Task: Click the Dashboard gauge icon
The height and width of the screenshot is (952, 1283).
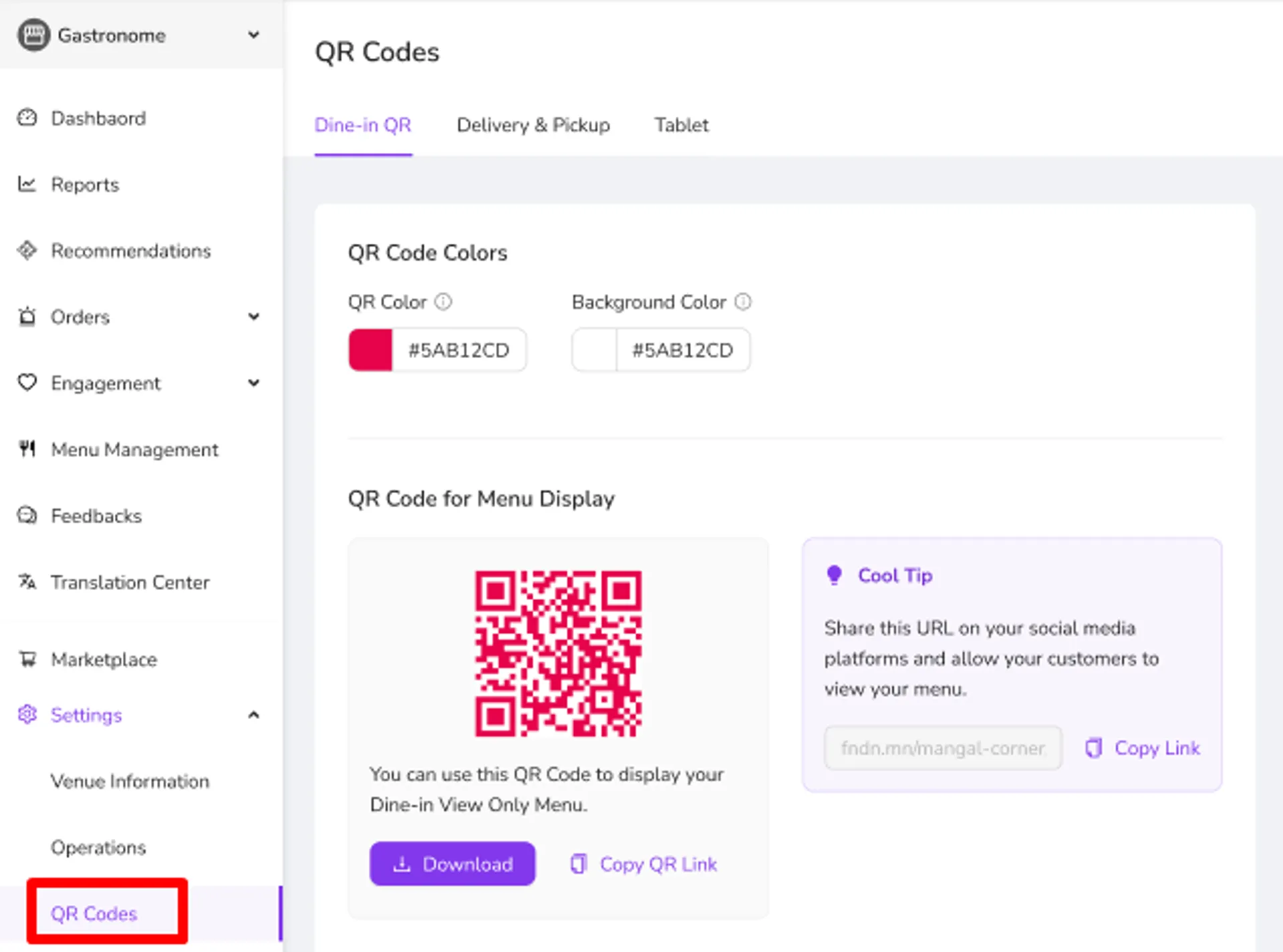Action: click(x=27, y=118)
